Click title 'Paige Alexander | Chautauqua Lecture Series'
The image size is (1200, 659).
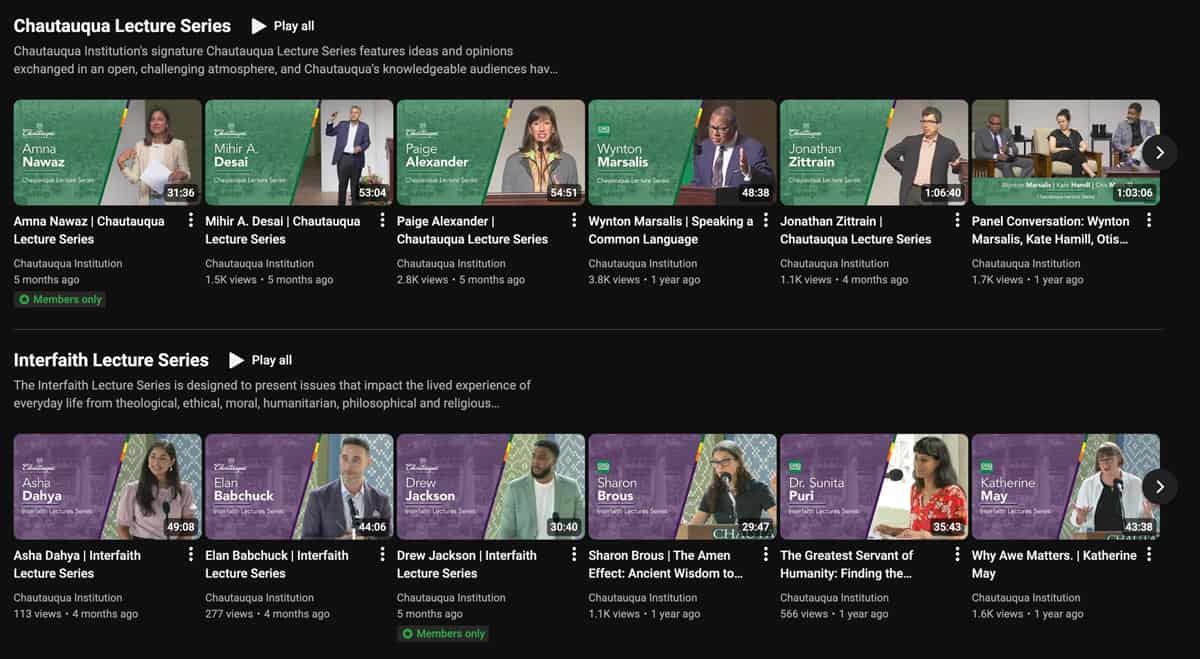click(472, 230)
